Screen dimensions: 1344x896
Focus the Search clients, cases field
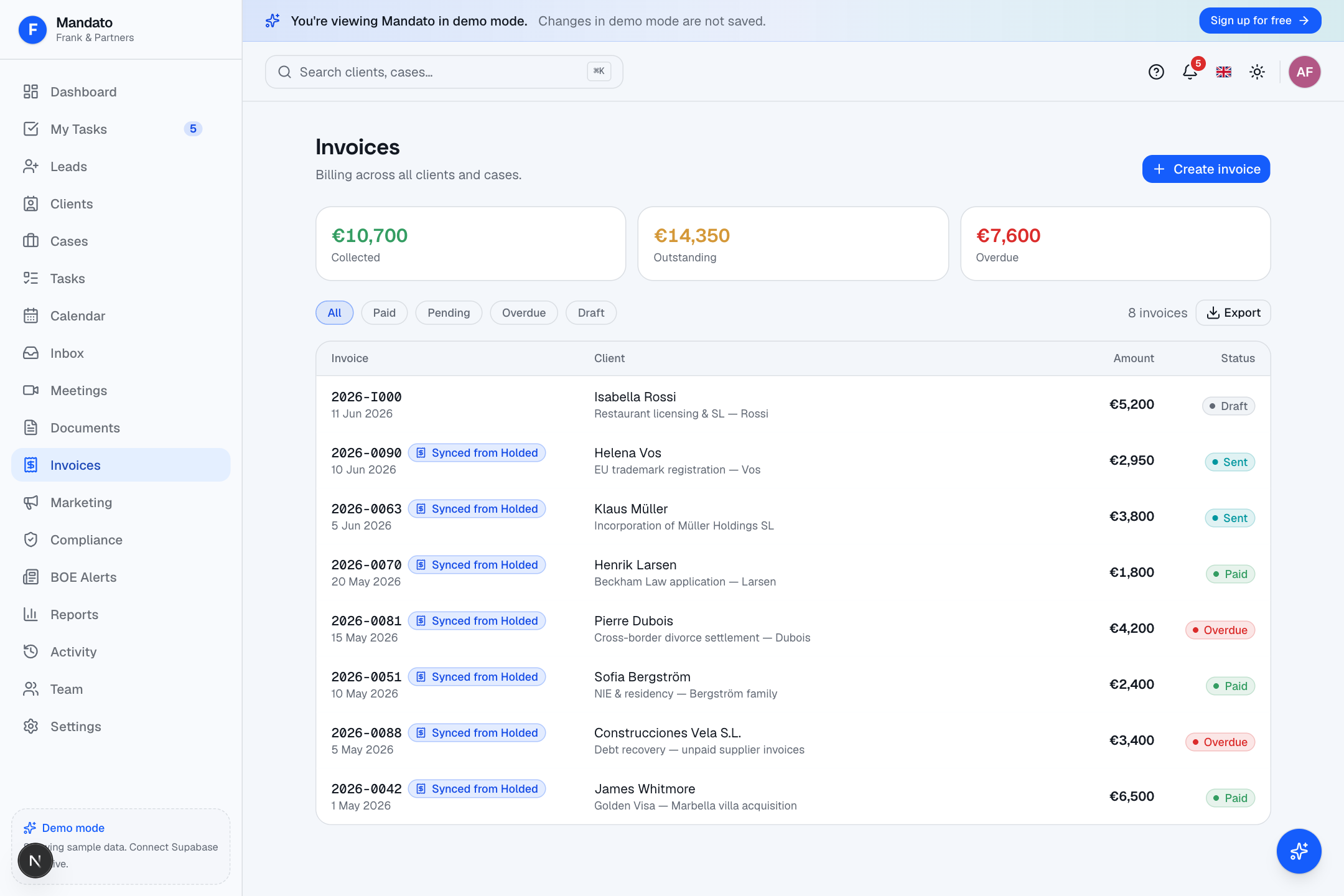[444, 72]
